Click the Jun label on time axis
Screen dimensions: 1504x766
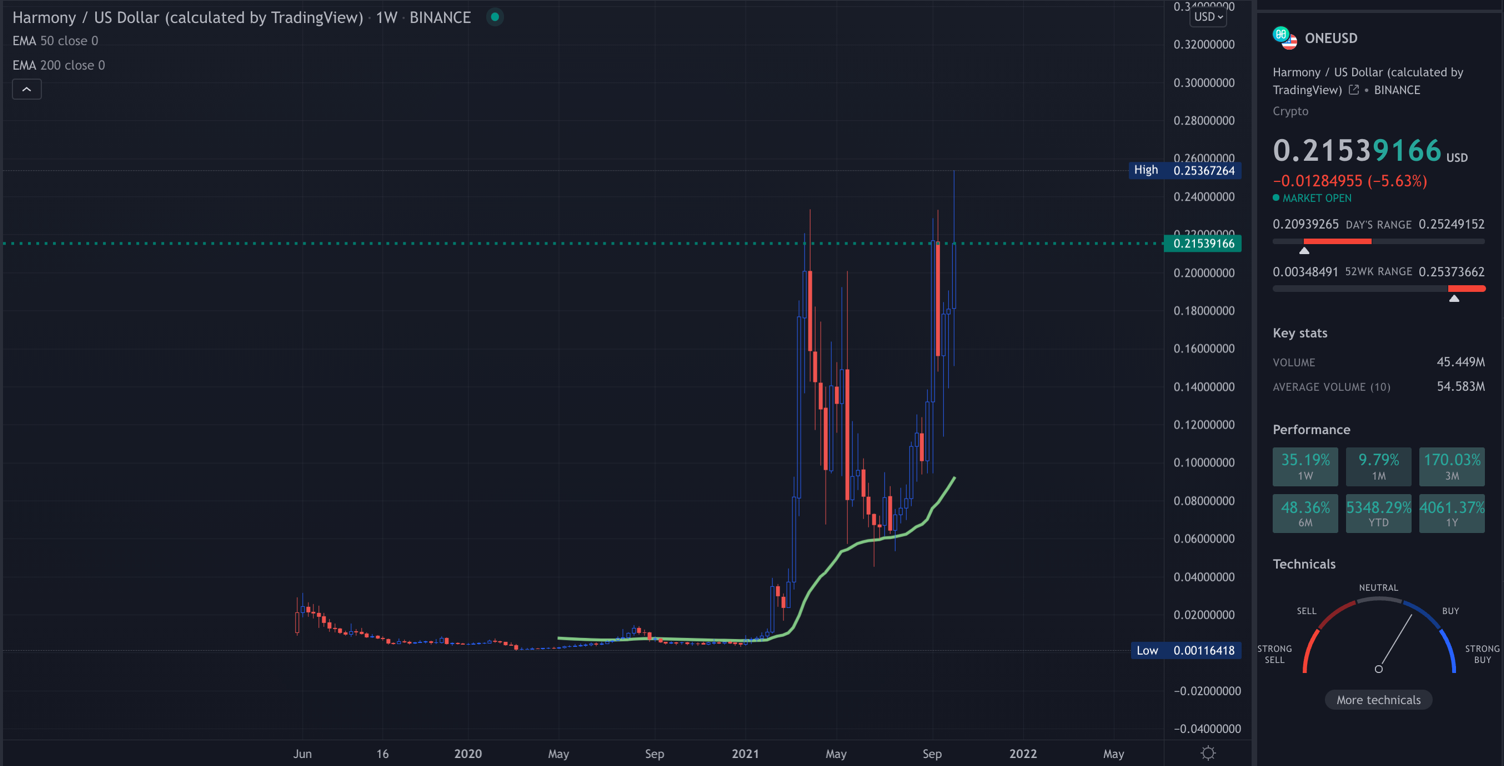[302, 754]
